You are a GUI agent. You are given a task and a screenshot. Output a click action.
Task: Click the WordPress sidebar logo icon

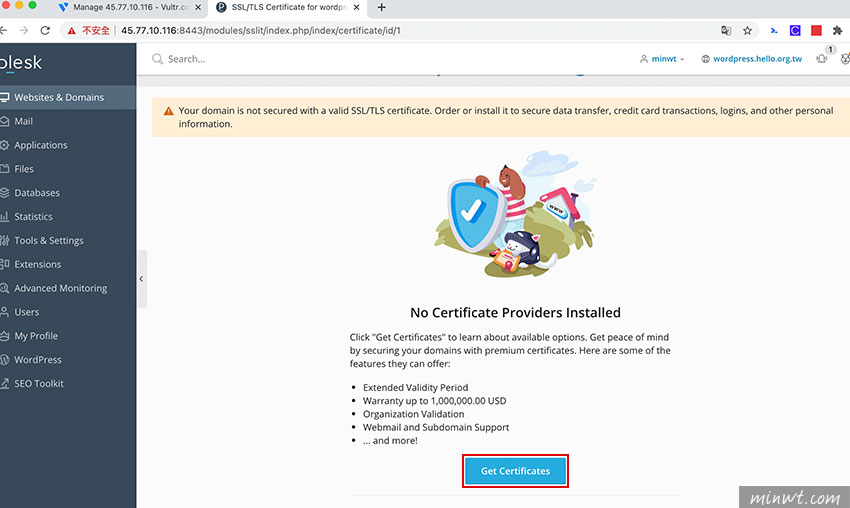point(5,360)
